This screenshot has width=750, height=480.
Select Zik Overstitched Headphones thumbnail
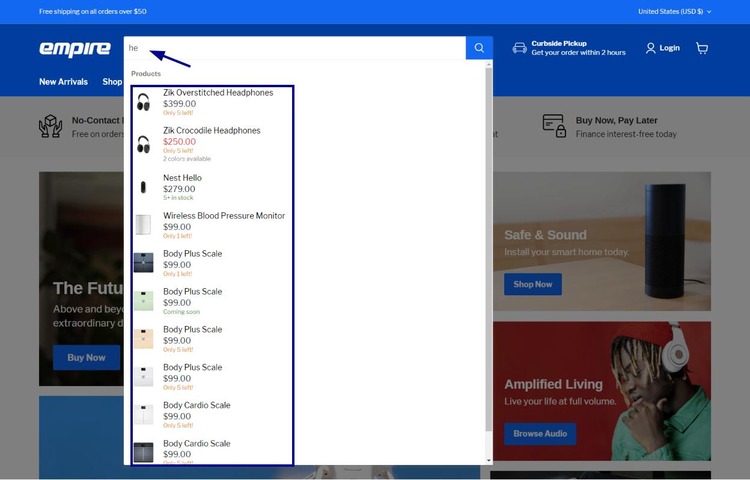143,102
